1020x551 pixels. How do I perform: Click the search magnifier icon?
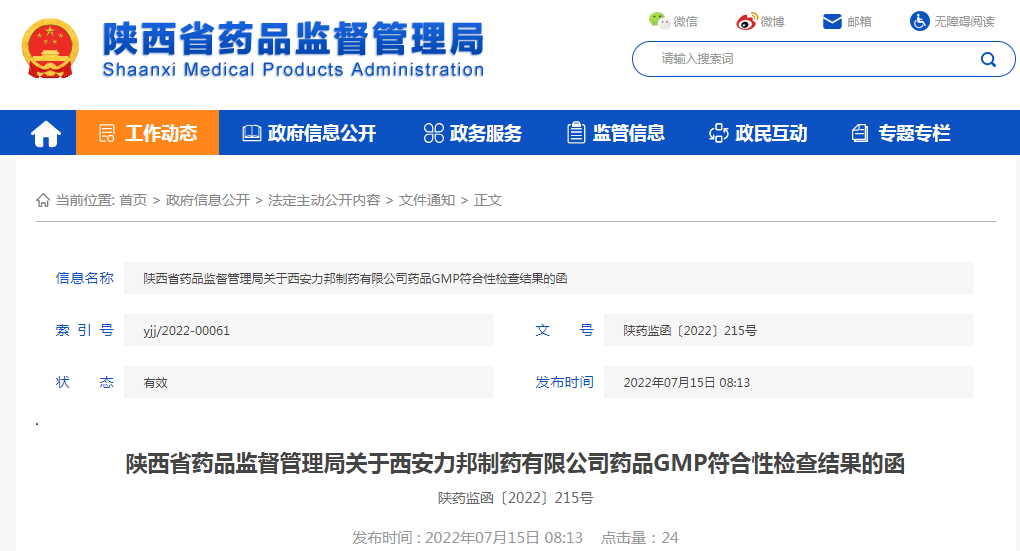[988, 59]
